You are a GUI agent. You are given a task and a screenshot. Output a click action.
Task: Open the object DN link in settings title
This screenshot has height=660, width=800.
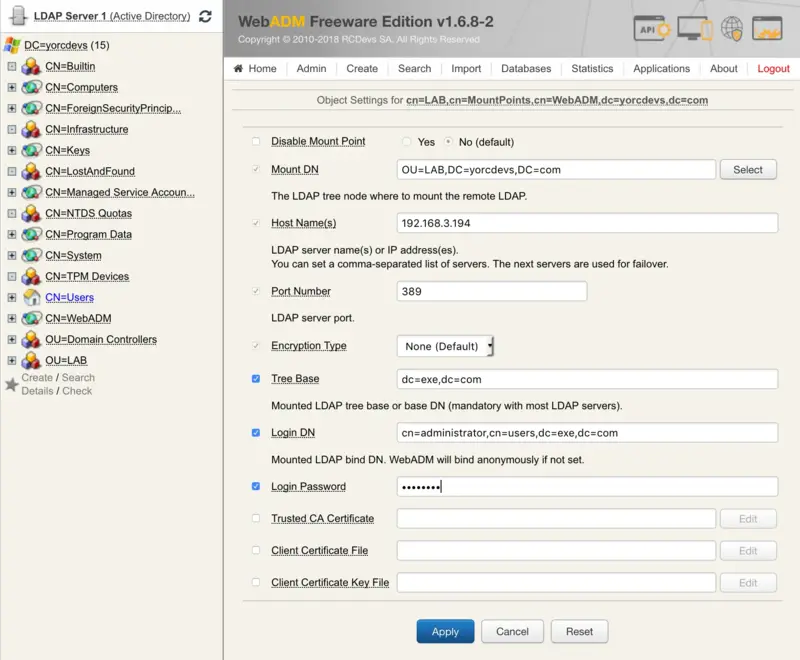557,100
